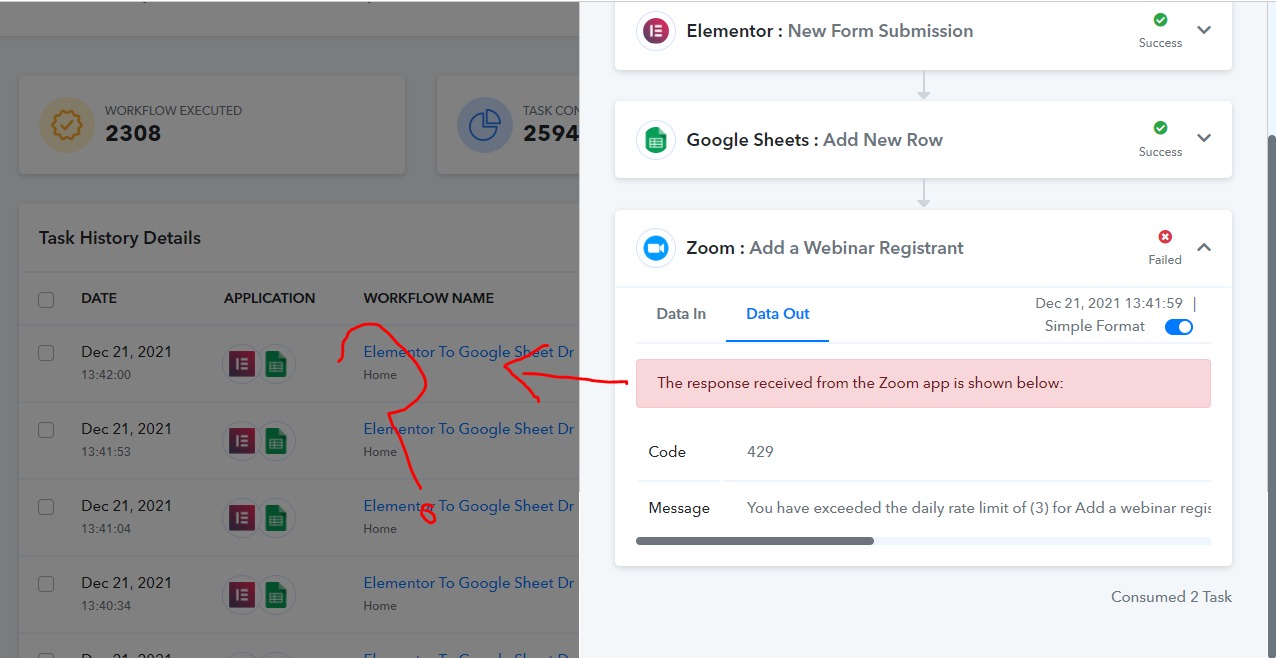Expand the Elementor New Form Submission step
The width and height of the screenshot is (1276, 658).
pyautogui.click(x=1204, y=30)
